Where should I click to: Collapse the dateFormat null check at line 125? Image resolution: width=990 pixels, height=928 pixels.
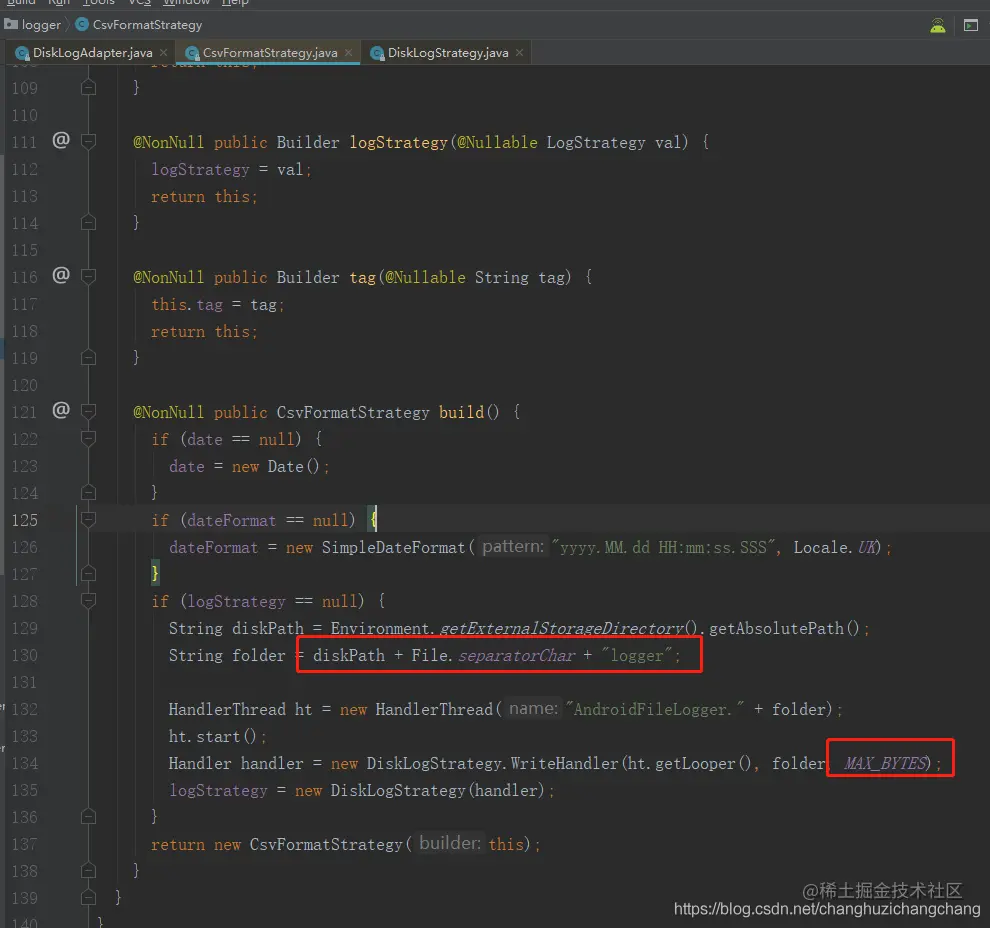[88, 520]
